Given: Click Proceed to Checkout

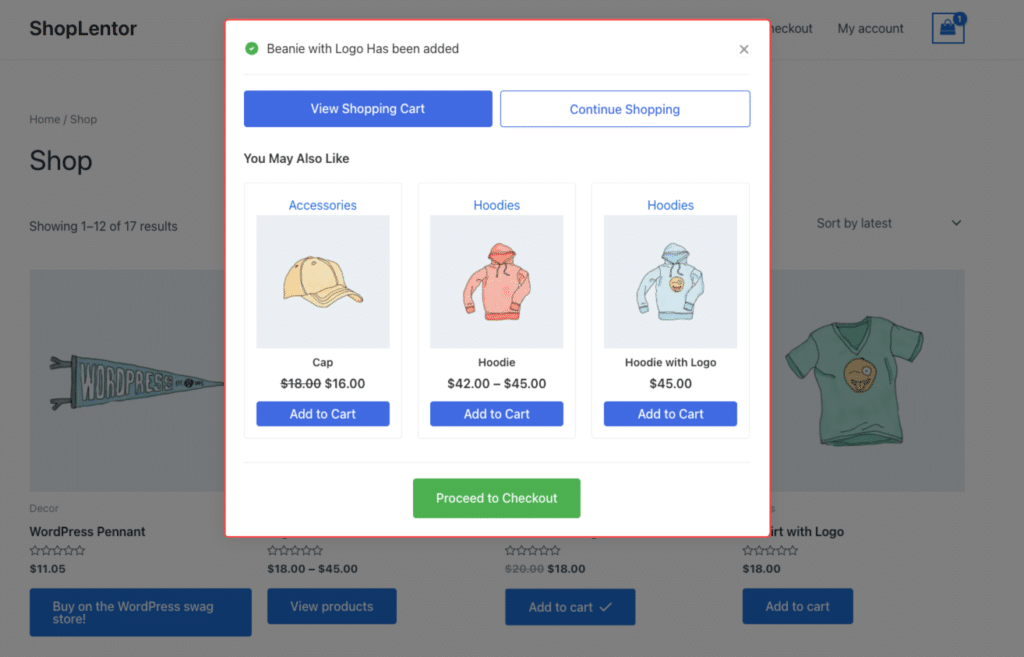Looking at the screenshot, I should pyautogui.click(x=496, y=497).
